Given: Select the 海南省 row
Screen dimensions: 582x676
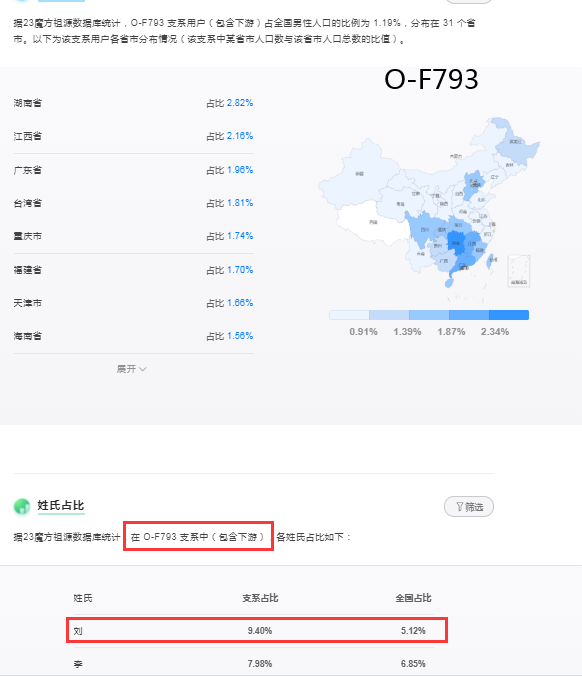Looking at the screenshot, I should (133, 336).
